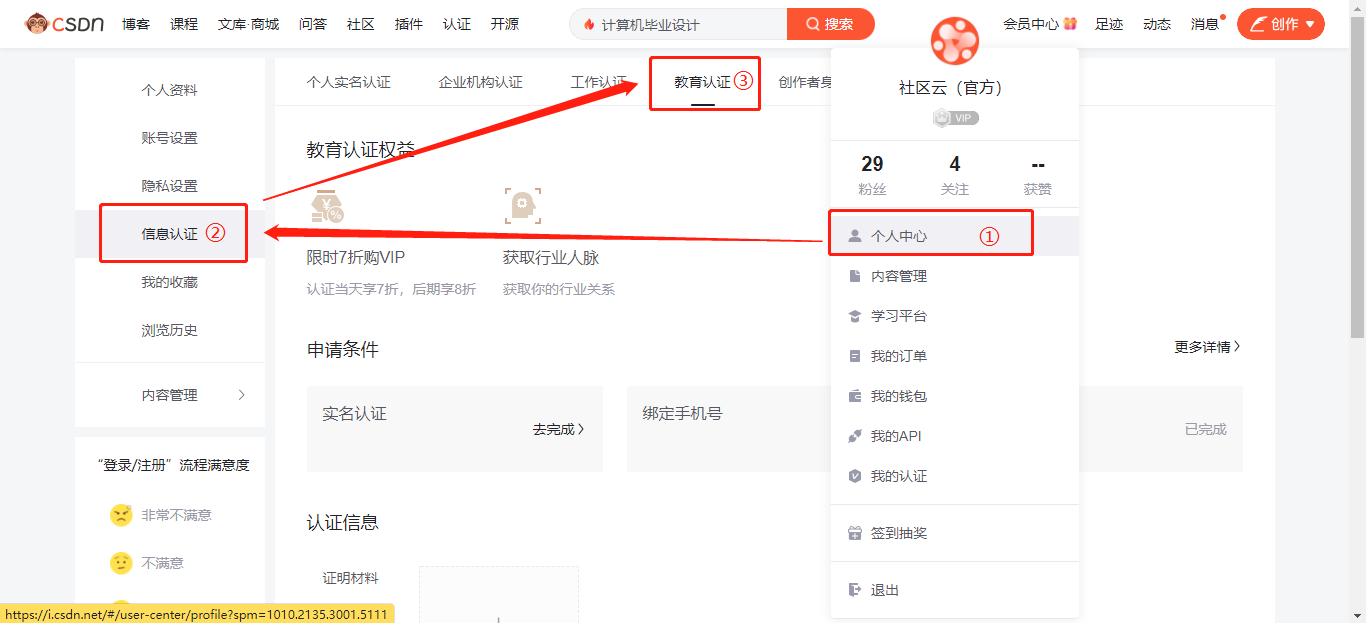
Task: Click the VIP badge under username
Action: click(x=955, y=118)
